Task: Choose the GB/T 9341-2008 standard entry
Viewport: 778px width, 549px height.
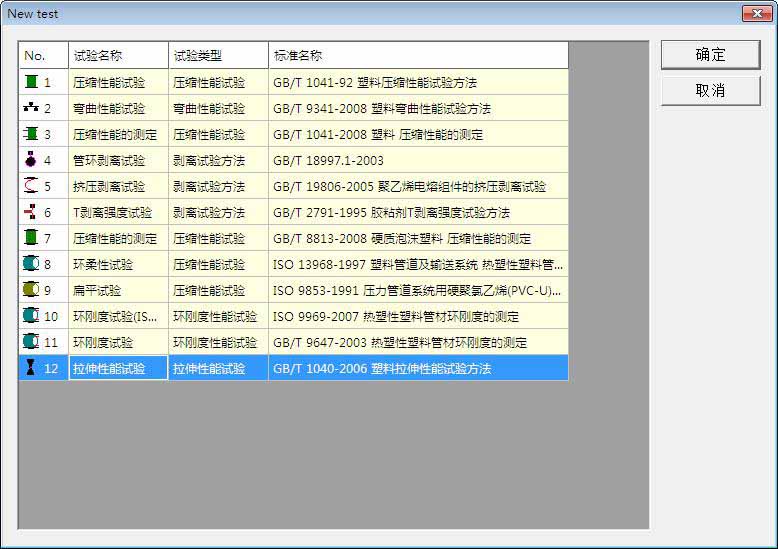Action: 418,109
